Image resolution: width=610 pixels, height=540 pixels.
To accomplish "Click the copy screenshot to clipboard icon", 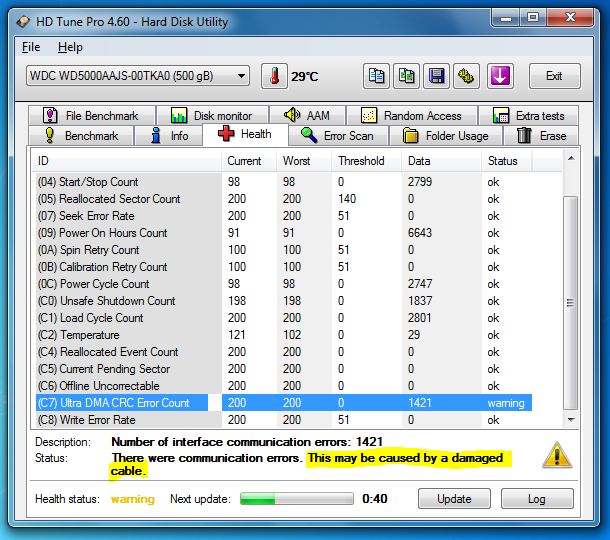I will tap(406, 76).
